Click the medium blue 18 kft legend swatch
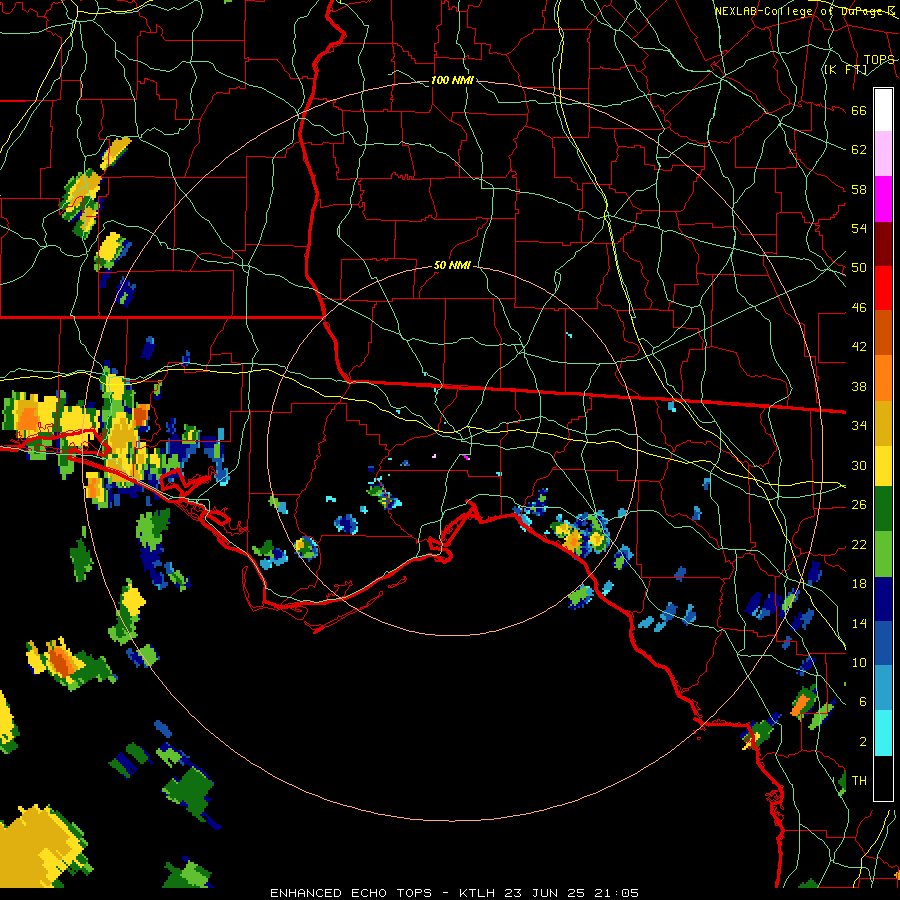The image size is (900, 900). point(883,643)
